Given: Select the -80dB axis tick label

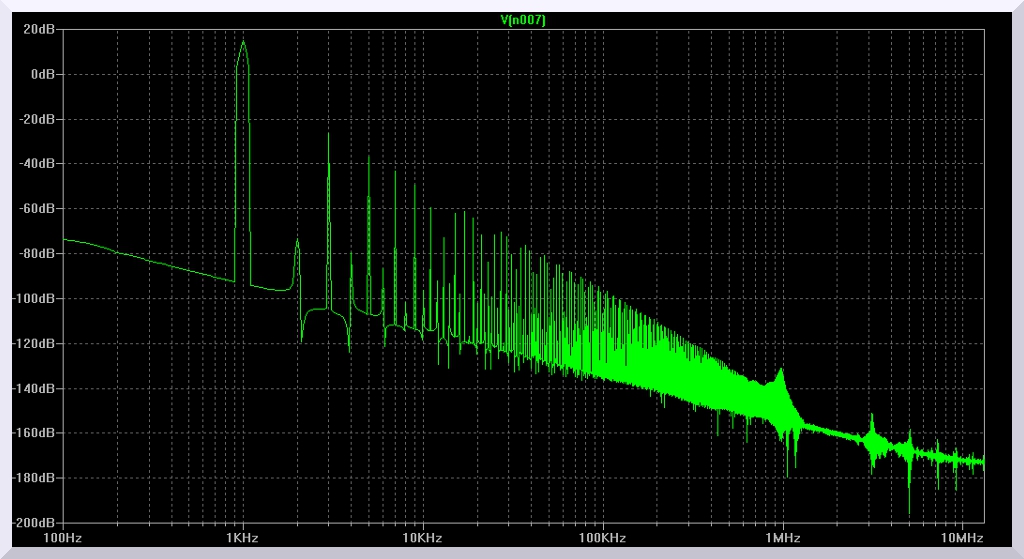Looking at the screenshot, I should pos(37,253).
